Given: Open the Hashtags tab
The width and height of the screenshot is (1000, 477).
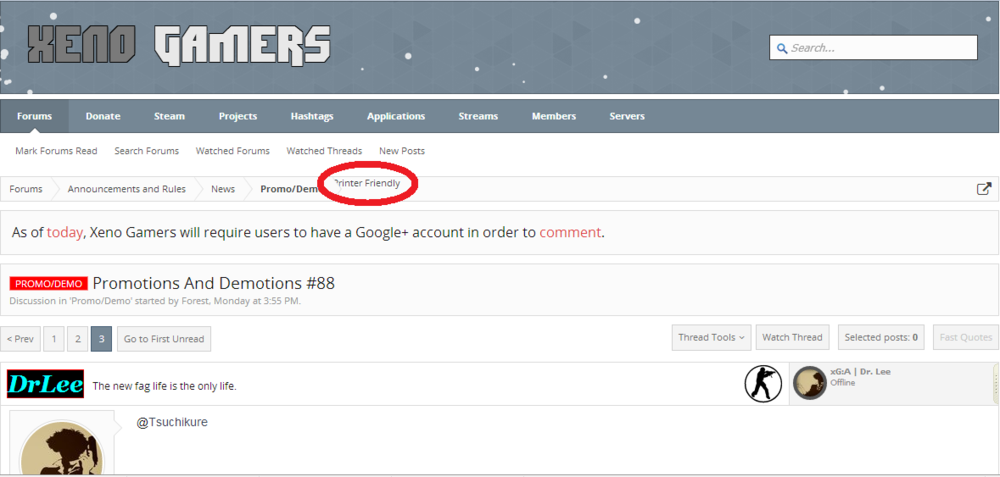Looking at the screenshot, I should (312, 116).
